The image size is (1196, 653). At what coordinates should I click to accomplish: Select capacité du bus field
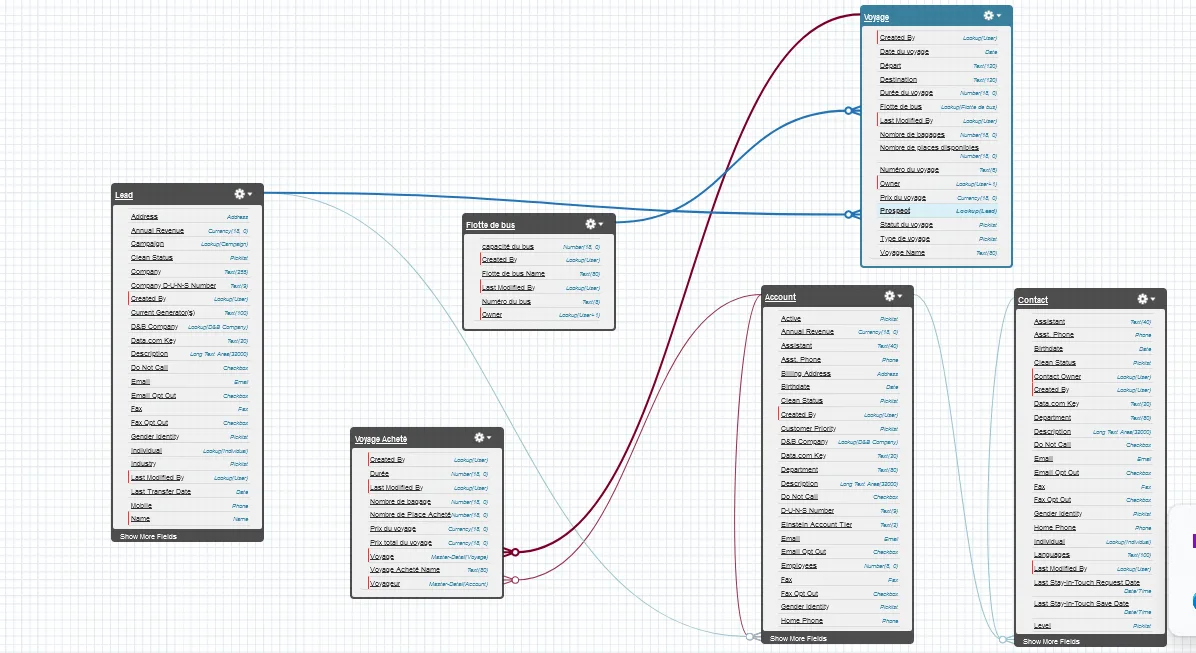pyautogui.click(x=540, y=246)
